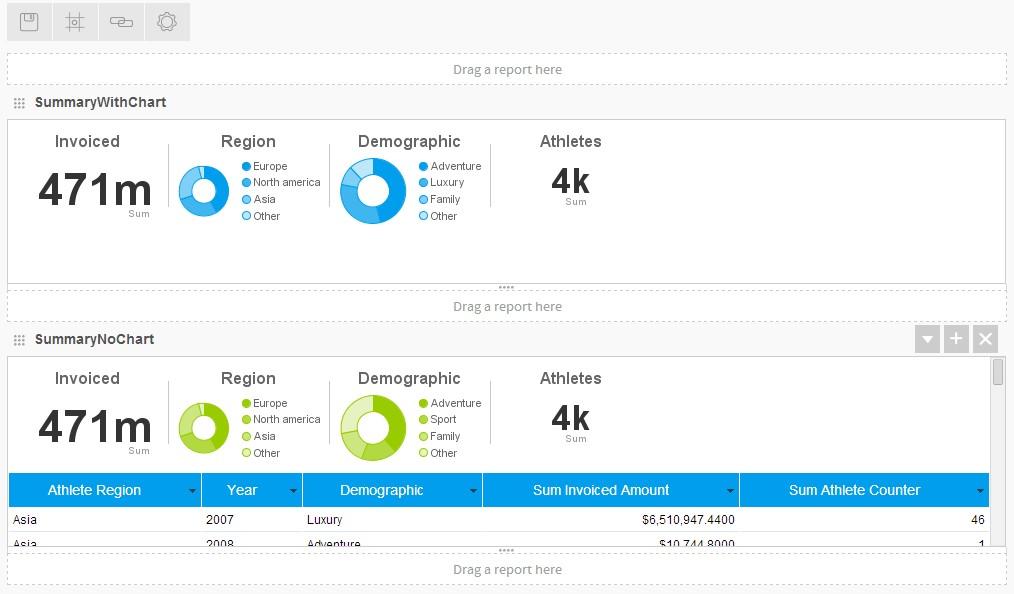Click the drop zone below the SummaryNoChart table
The height and width of the screenshot is (594, 1014).
coord(507,569)
